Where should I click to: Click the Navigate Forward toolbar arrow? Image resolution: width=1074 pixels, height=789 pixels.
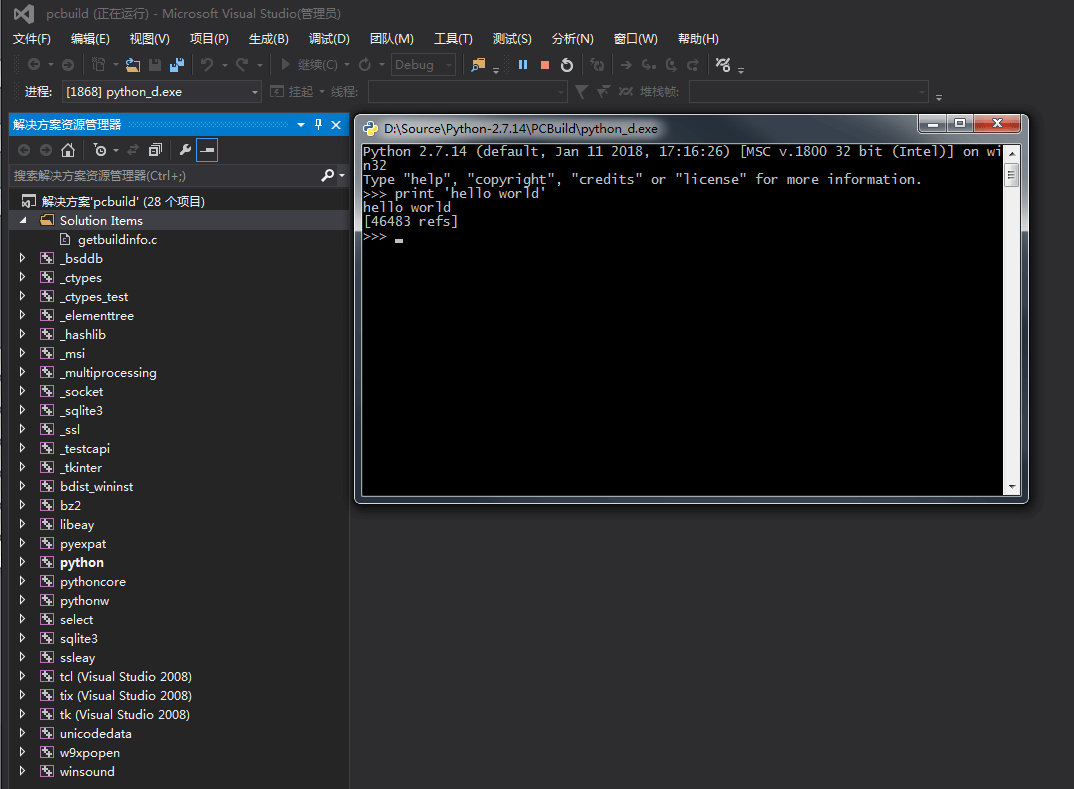68,64
